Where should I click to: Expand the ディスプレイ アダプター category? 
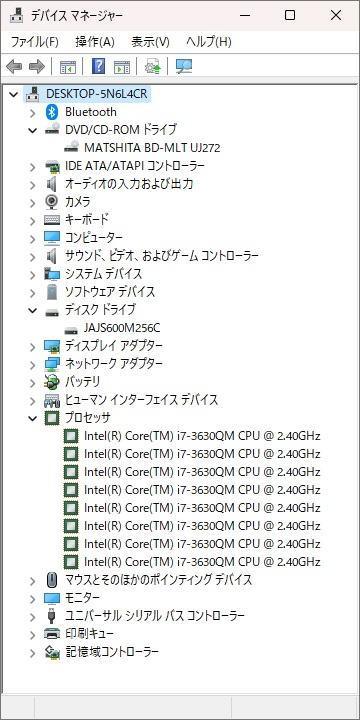click(x=32, y=346)
